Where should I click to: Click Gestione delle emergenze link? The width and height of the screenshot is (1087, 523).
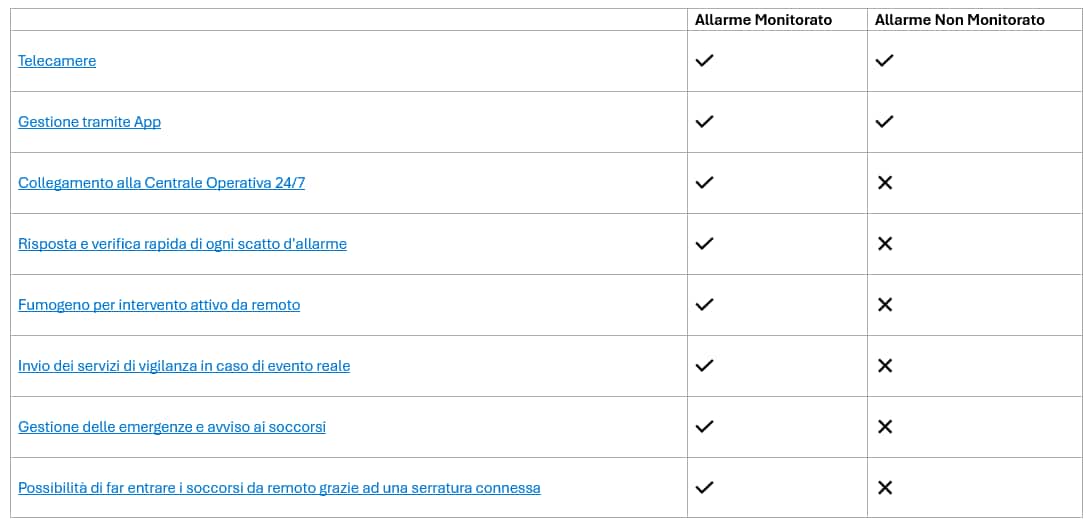(x=172, y=427)
